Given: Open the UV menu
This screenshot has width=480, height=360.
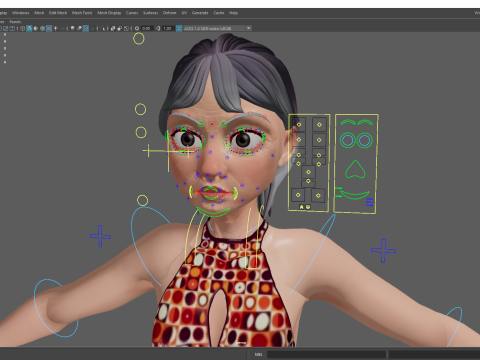Looking at the screenshot, I should point(184,13).
